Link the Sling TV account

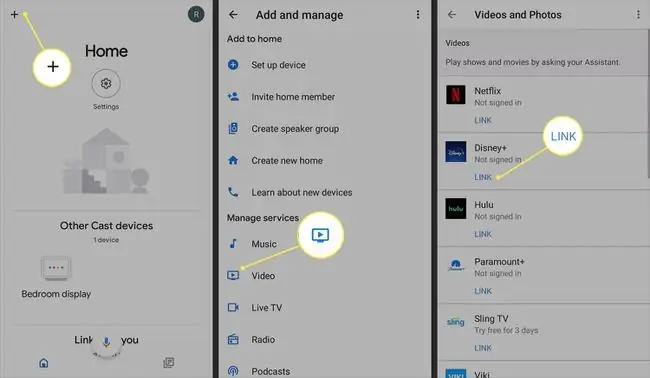tap(483, 348)
